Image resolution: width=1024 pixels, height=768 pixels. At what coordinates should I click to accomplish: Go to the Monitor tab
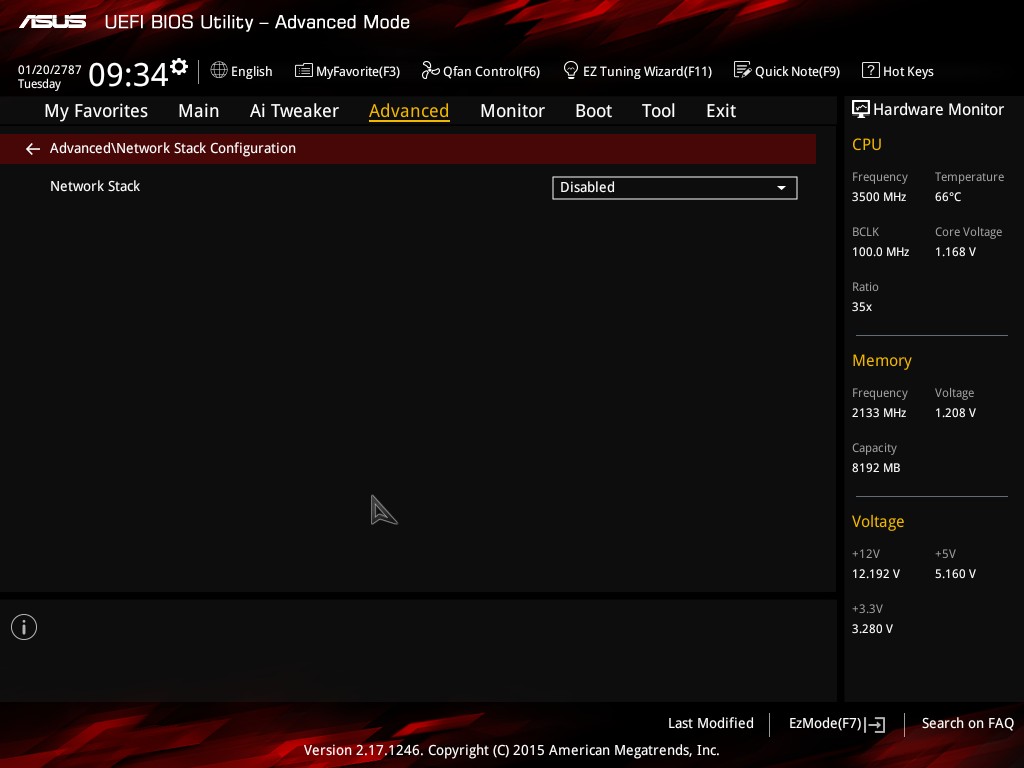(512, 111)
